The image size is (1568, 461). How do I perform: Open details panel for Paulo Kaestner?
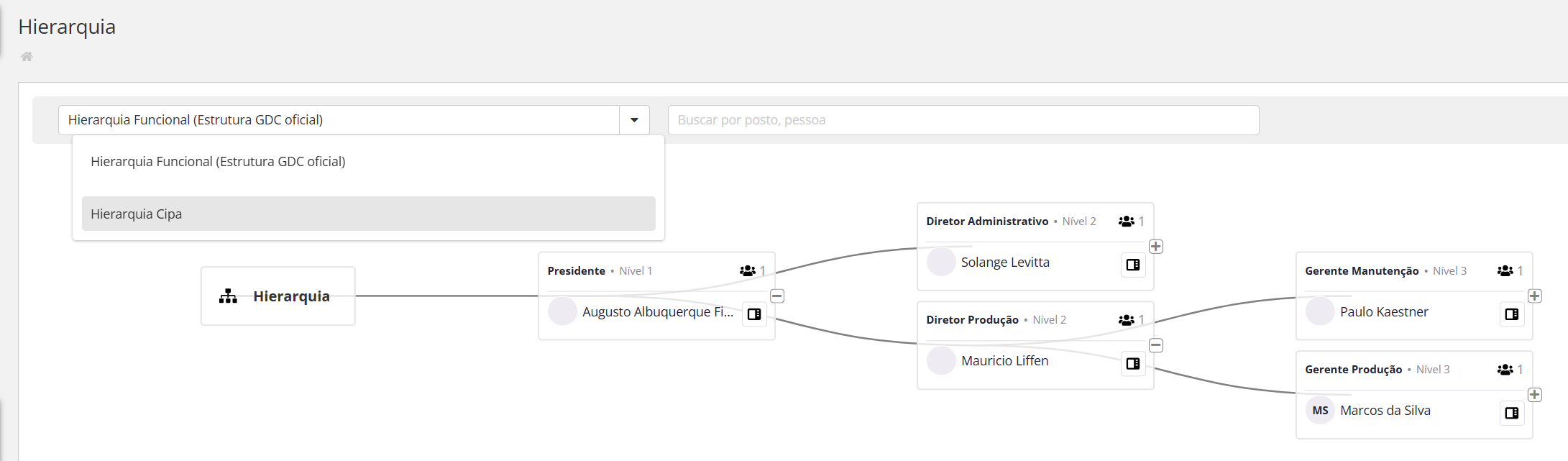1512,314
